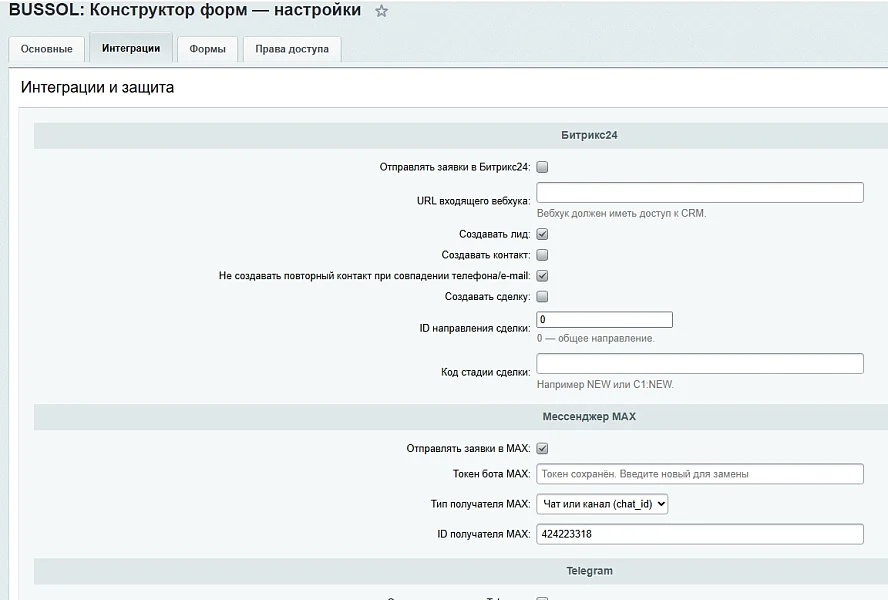Viewport: 888px width, 600px height.
Task: Click hint 'Вебхук должен иметь доступ к CRM.'
Action: [621, 214]
